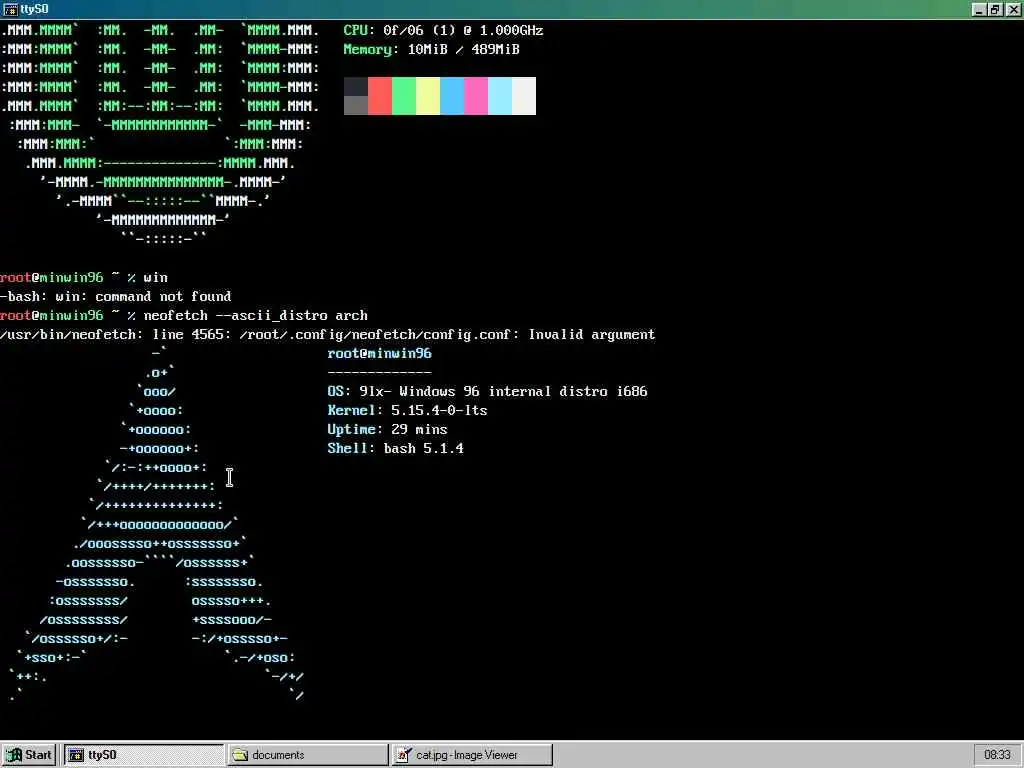Click '-bash: win: command not found' line
This screenshot has height=768, width=1024.
pos(116,296)
